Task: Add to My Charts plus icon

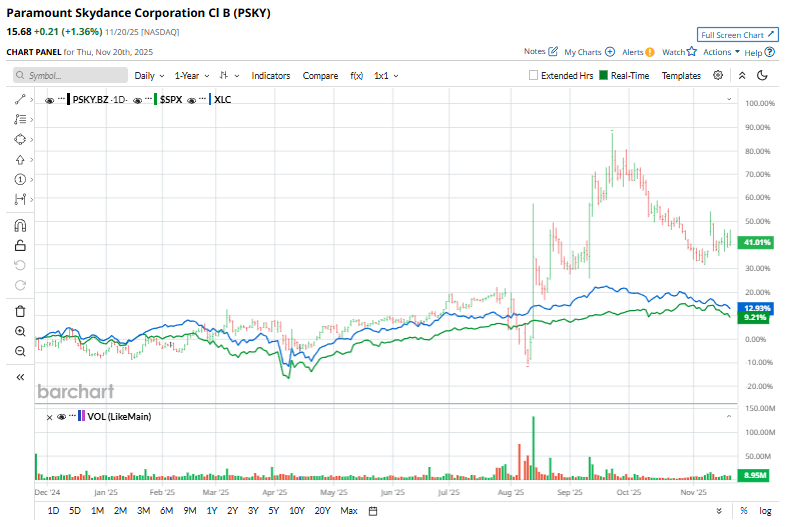Action: coord(610,52)
